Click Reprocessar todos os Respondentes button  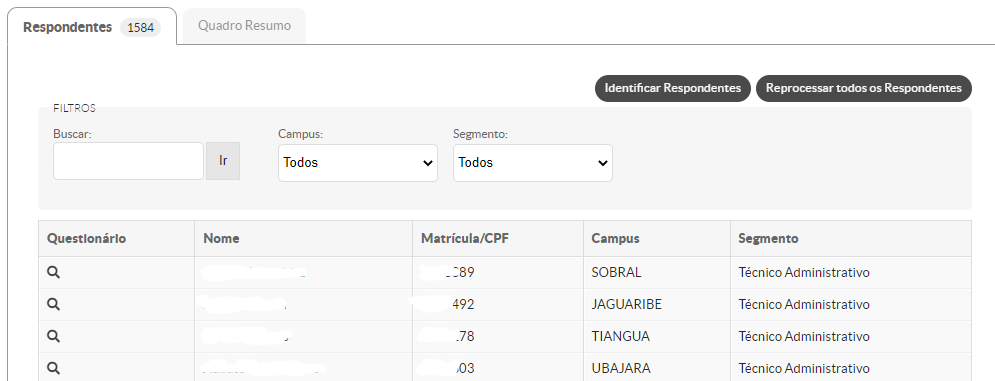pos(864,88)
